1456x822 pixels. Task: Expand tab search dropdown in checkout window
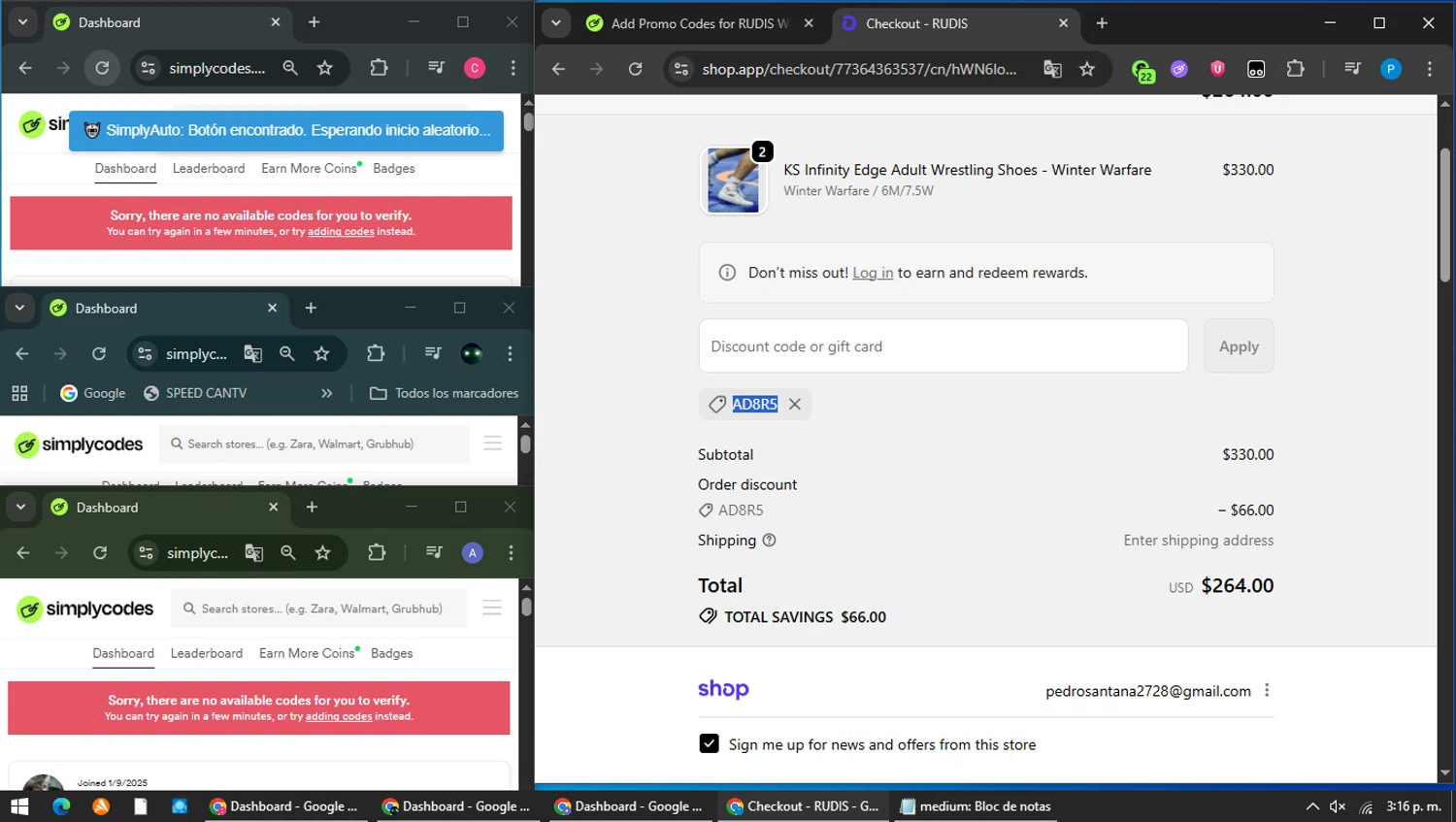pos(556,23)
